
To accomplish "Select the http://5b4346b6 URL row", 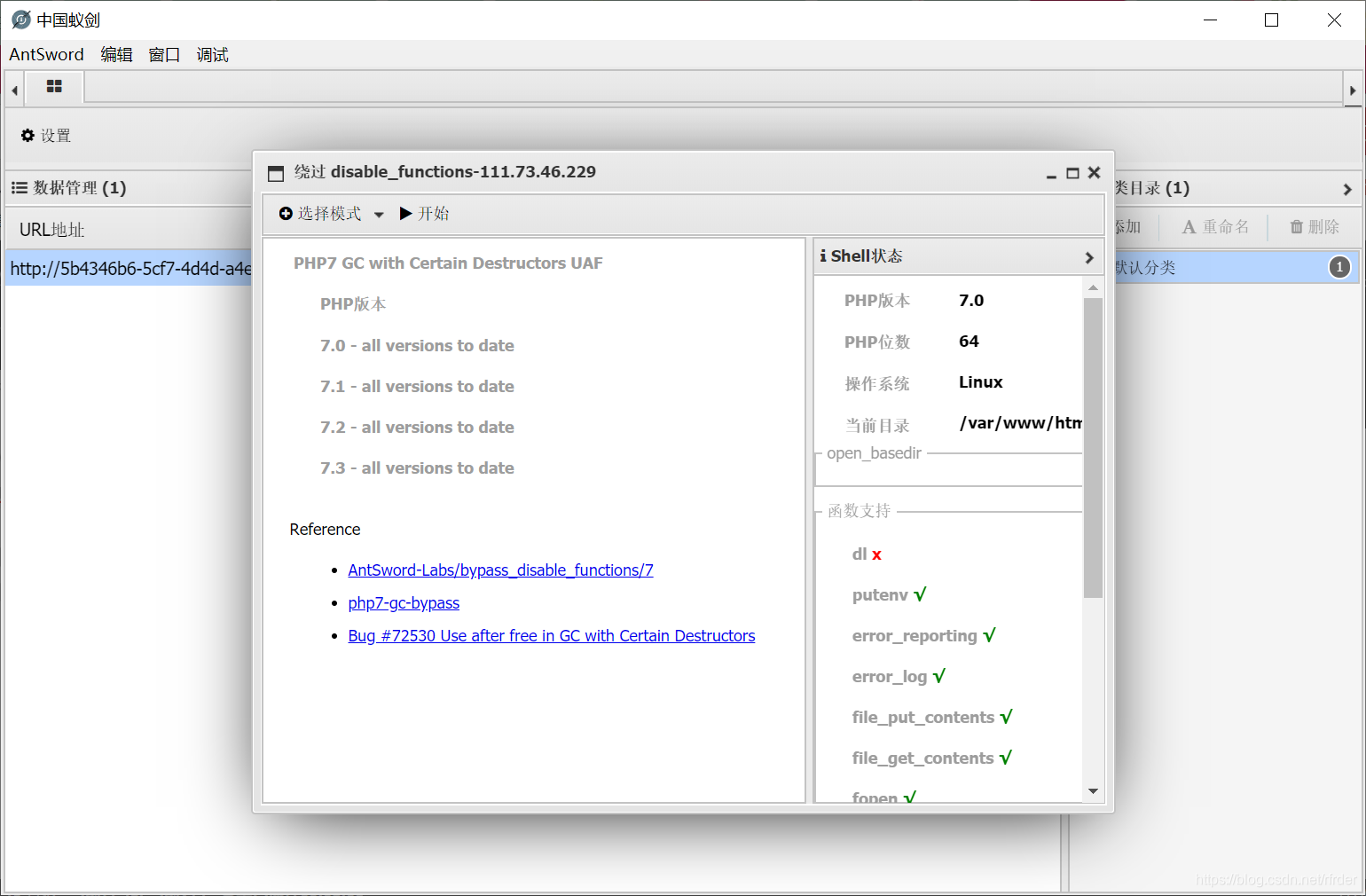I will point(130,269).
